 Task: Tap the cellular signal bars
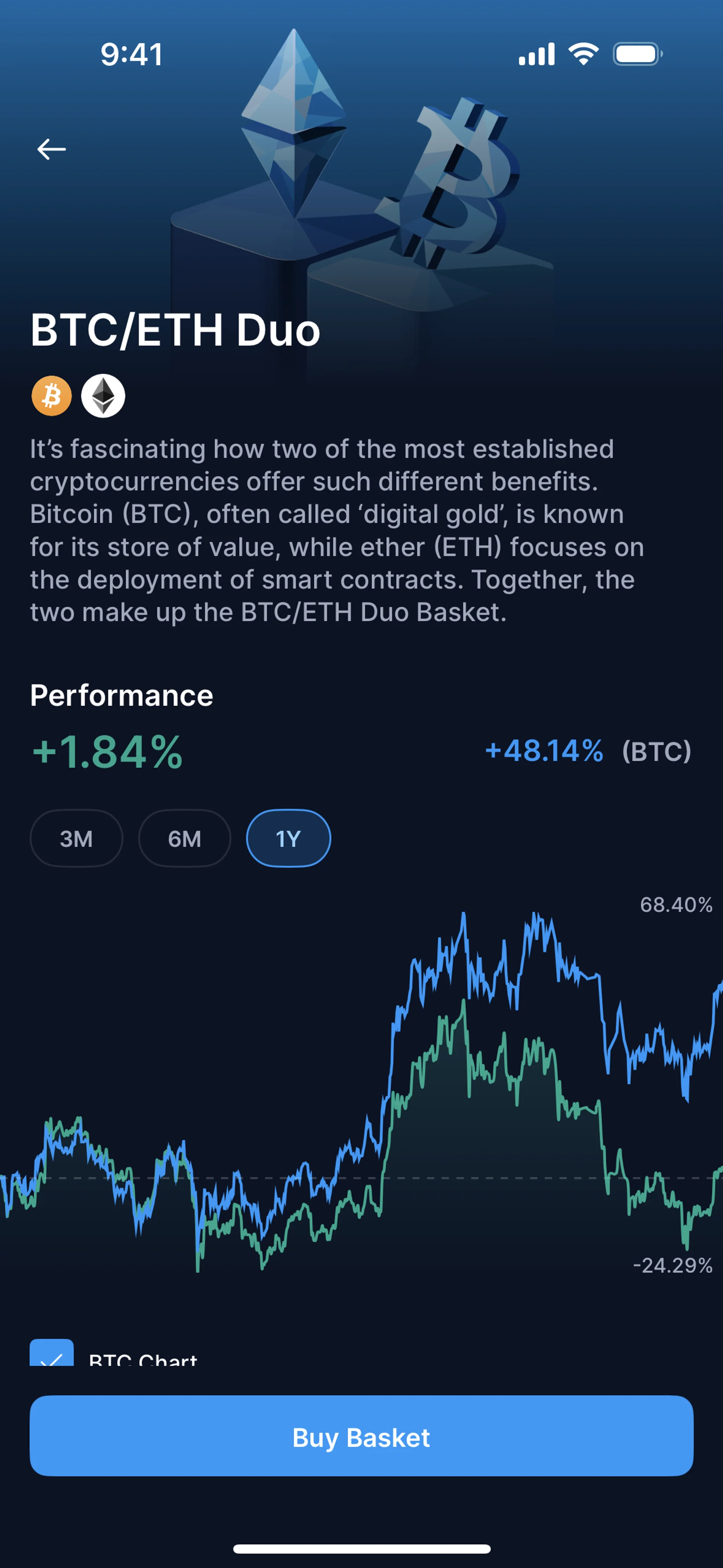pyautogui.click(x=536, y=54)
